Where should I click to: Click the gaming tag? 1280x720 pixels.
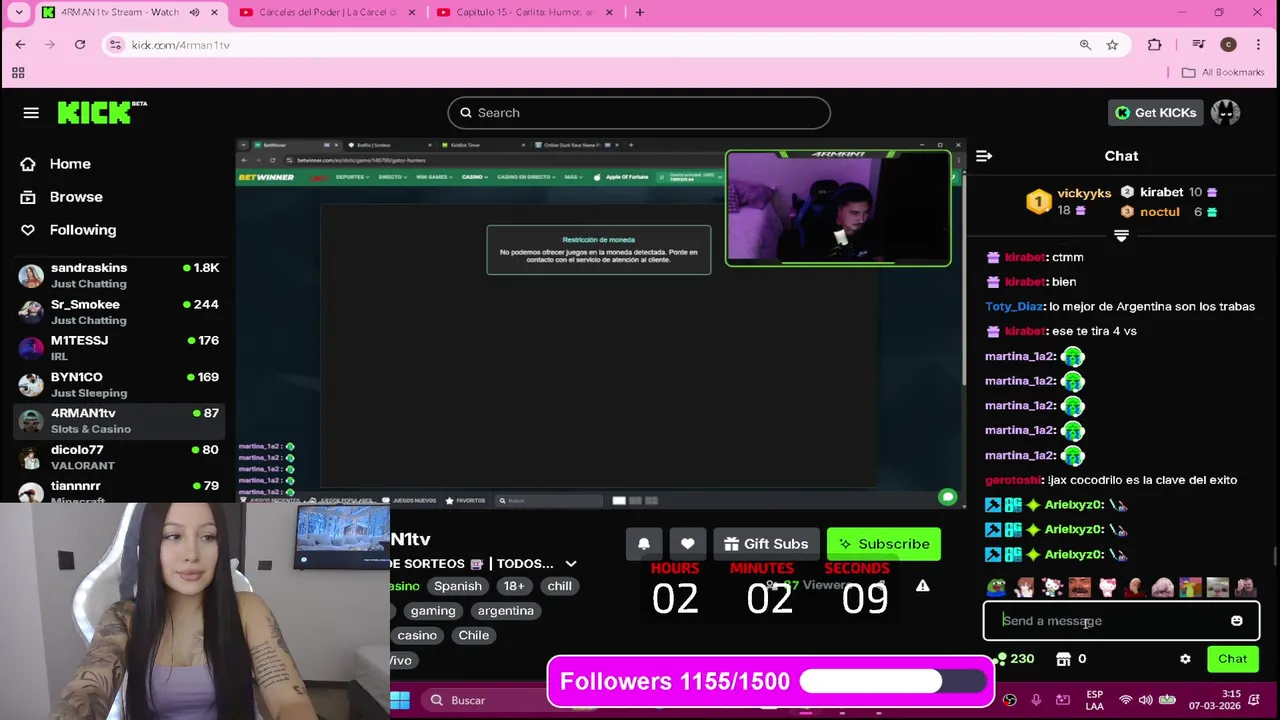click(433, 611)
